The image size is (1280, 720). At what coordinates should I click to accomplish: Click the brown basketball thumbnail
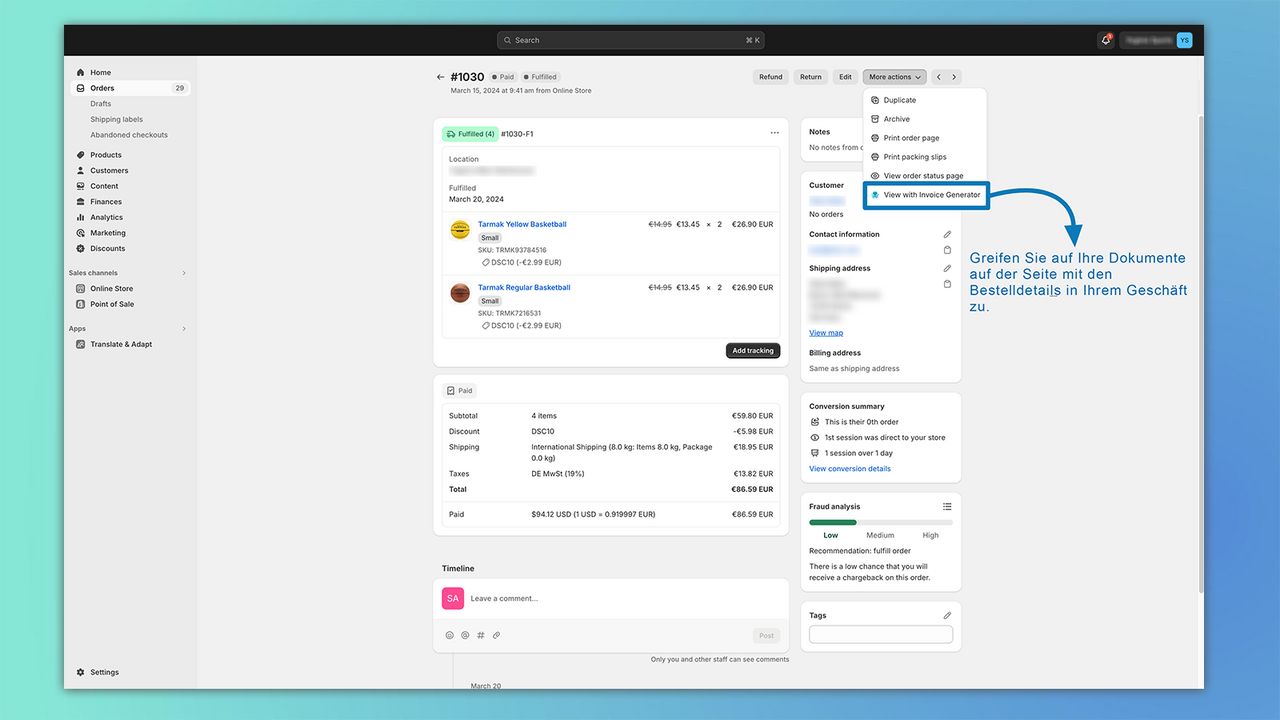[x=460, y=293]
